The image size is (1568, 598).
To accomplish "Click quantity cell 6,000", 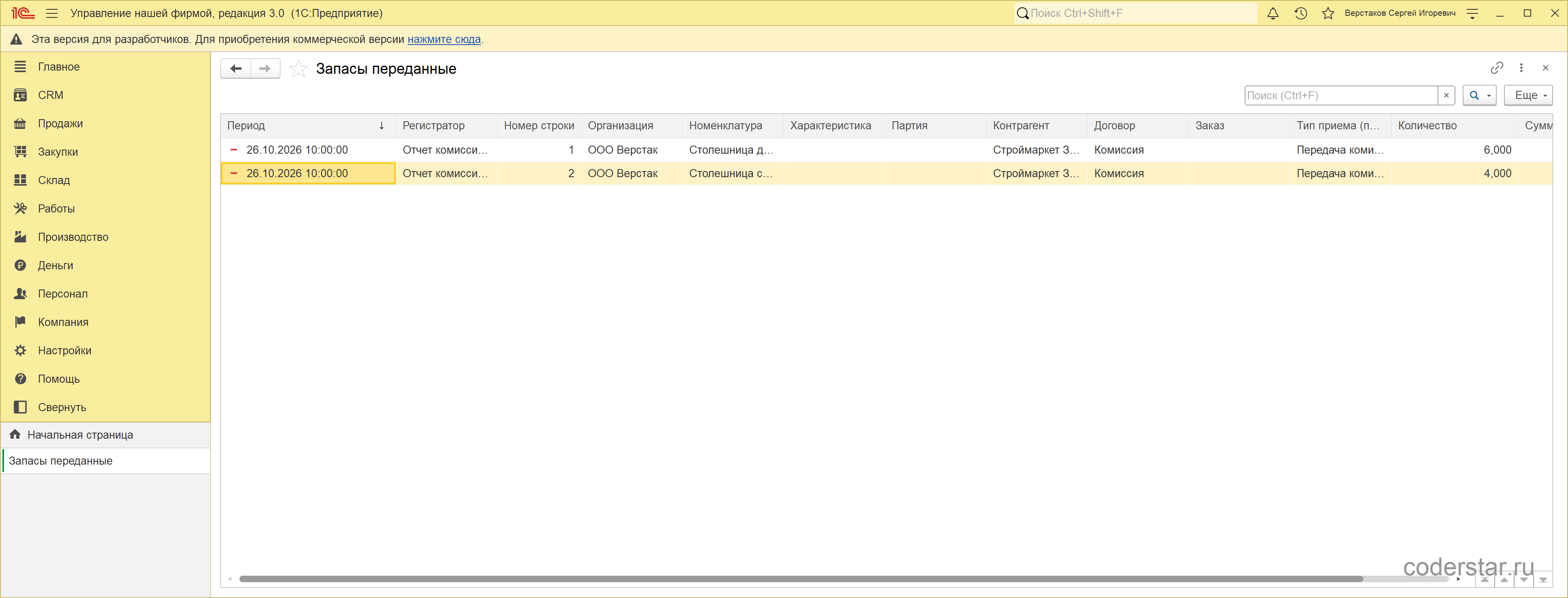I will [1455, 150].
